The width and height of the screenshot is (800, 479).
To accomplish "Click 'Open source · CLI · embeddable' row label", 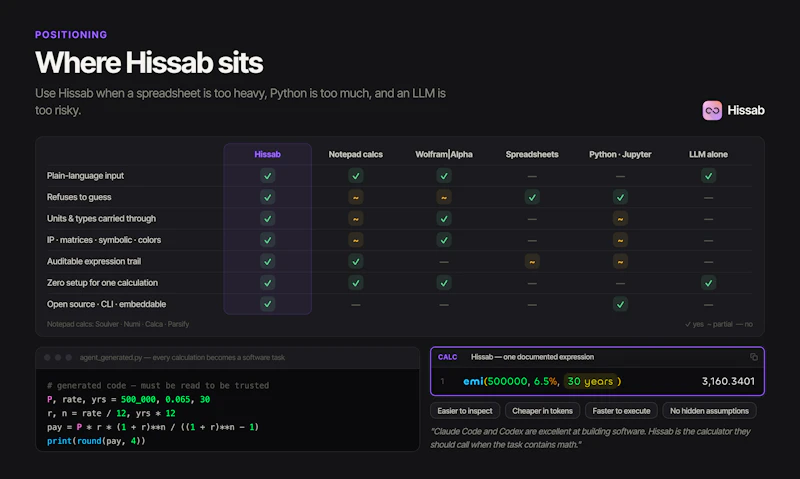I will (107, 304).
